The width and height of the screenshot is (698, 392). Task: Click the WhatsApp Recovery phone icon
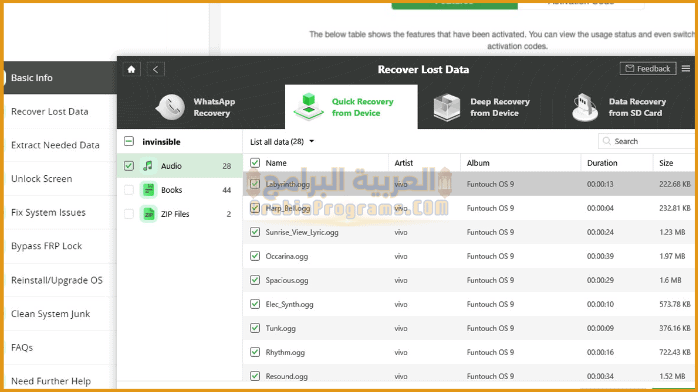pos(170,107)
